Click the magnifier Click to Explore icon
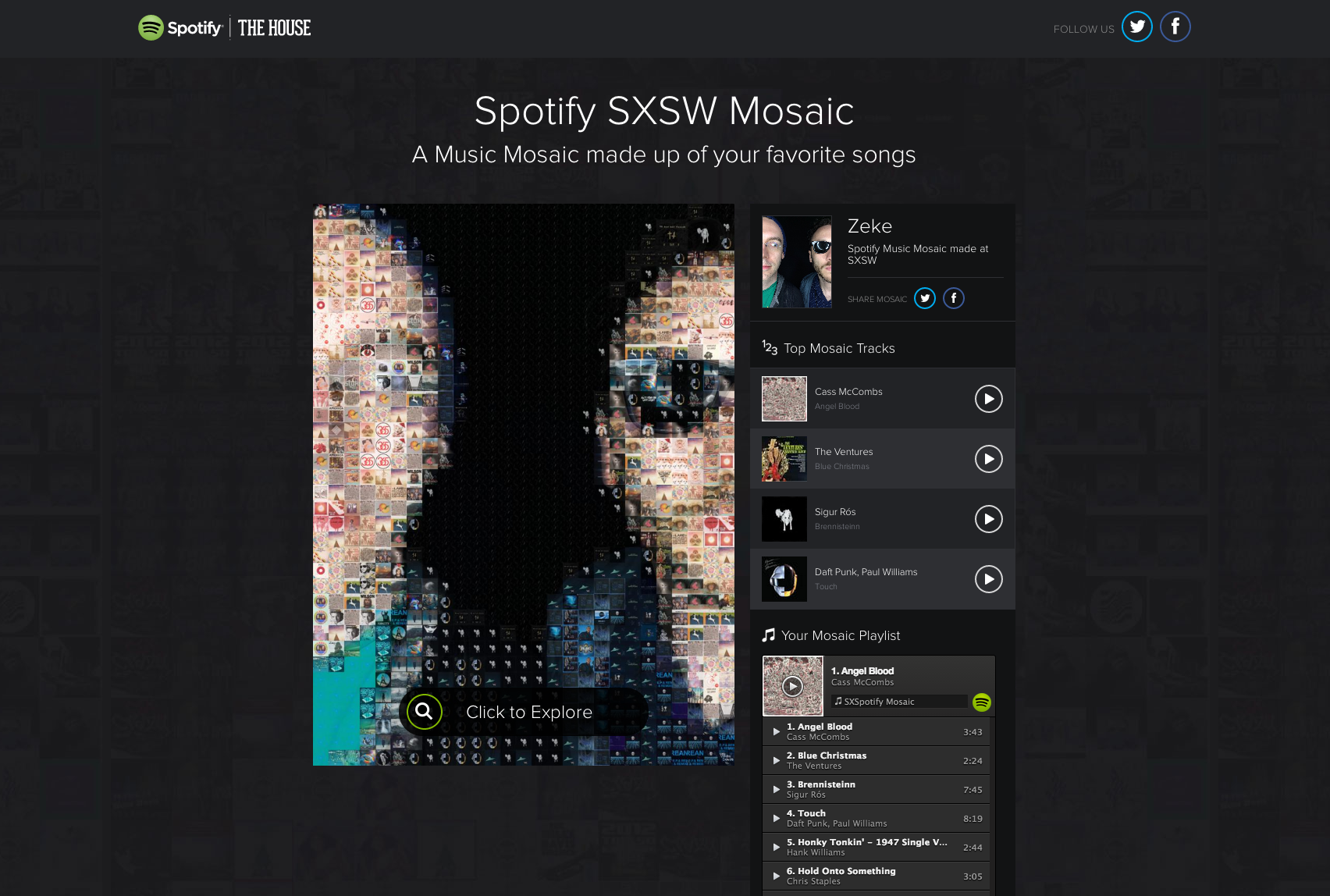1330x896 pixels. click(424, 711)
